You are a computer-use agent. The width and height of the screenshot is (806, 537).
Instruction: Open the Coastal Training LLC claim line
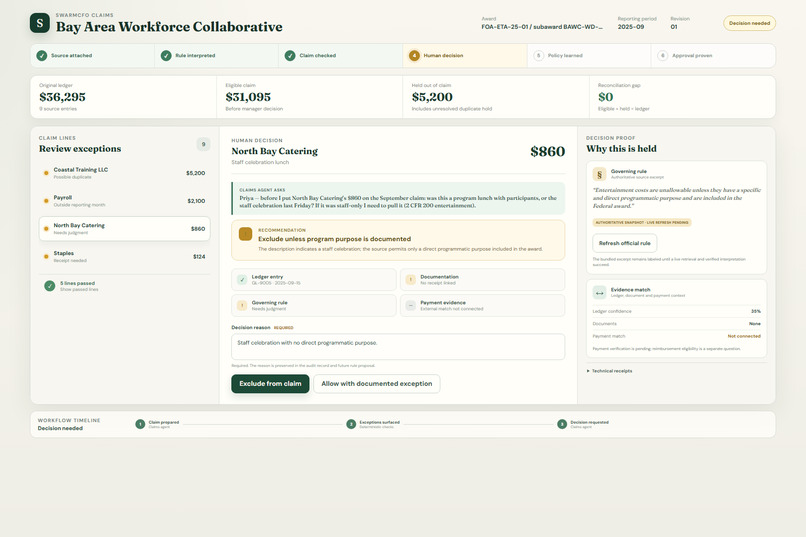(x=124, y=173)
